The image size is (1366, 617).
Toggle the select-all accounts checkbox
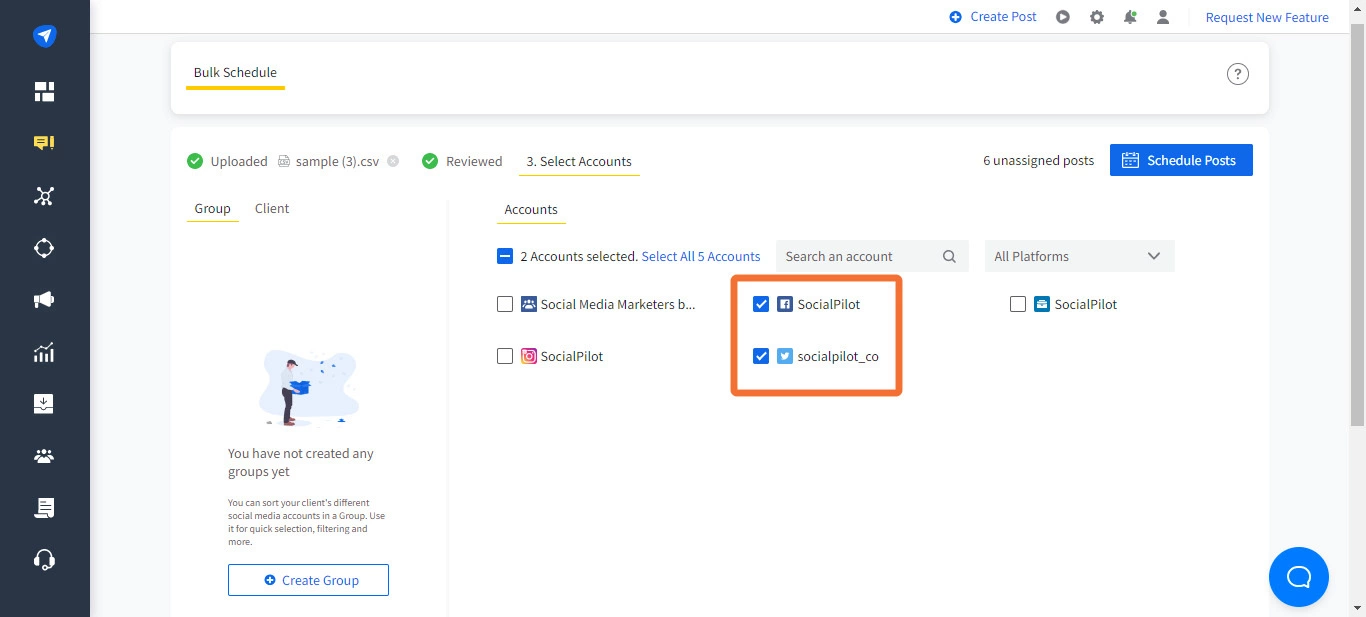click(505, 256)
